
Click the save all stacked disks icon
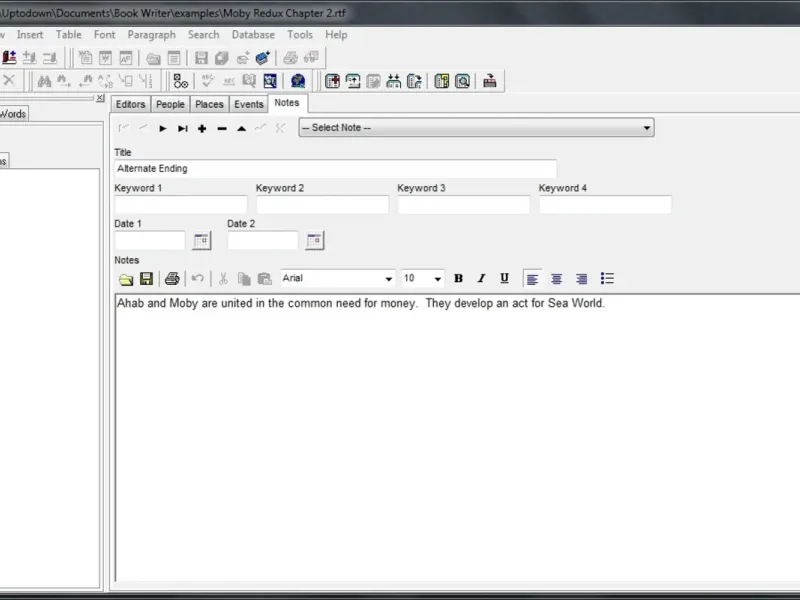tap(221, 58)
